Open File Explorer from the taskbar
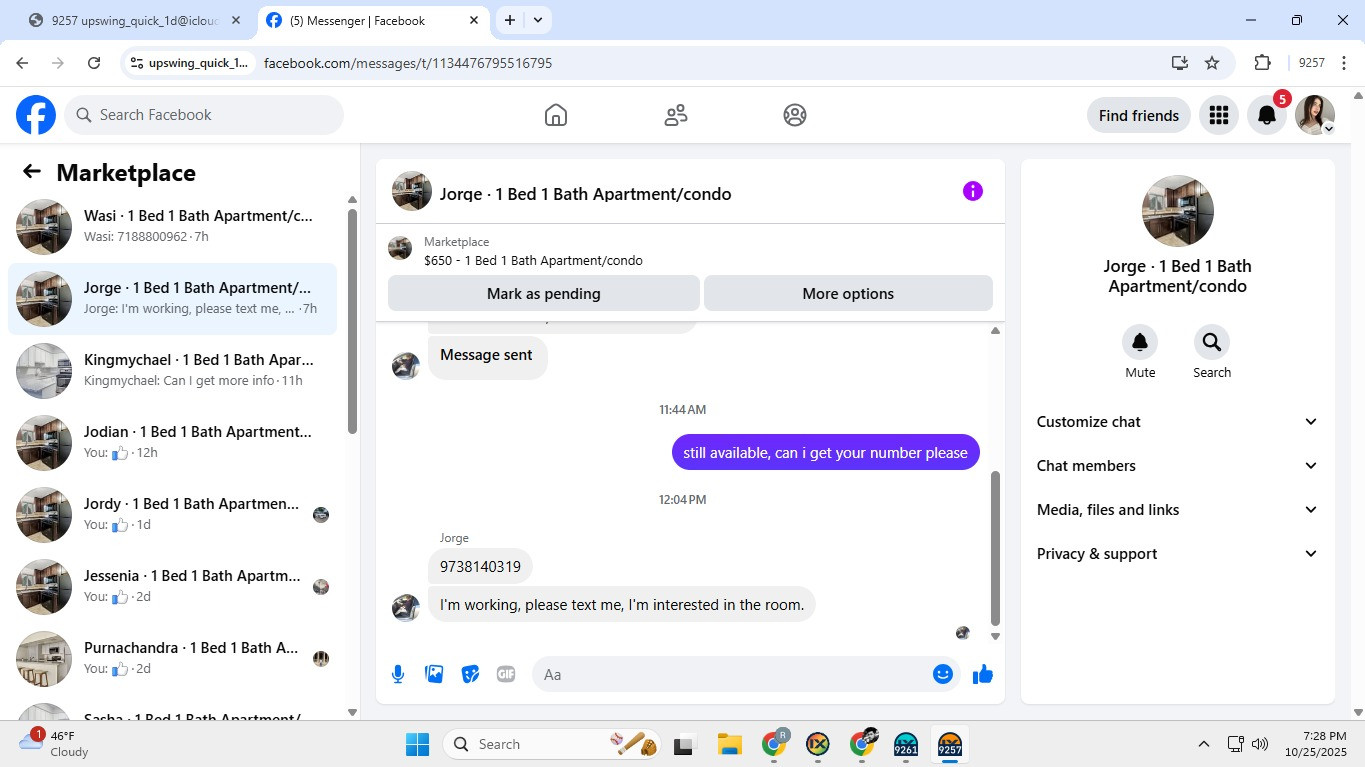The image size is (1365, 767). [x=729, y=744]
